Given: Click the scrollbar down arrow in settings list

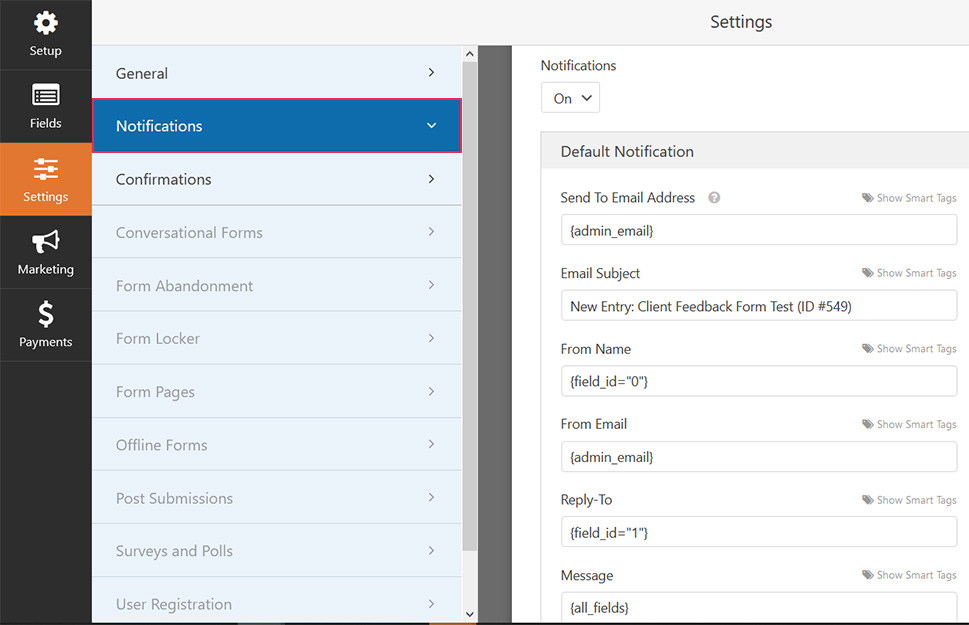Looking at the screenshot, I should pos(467,614).
